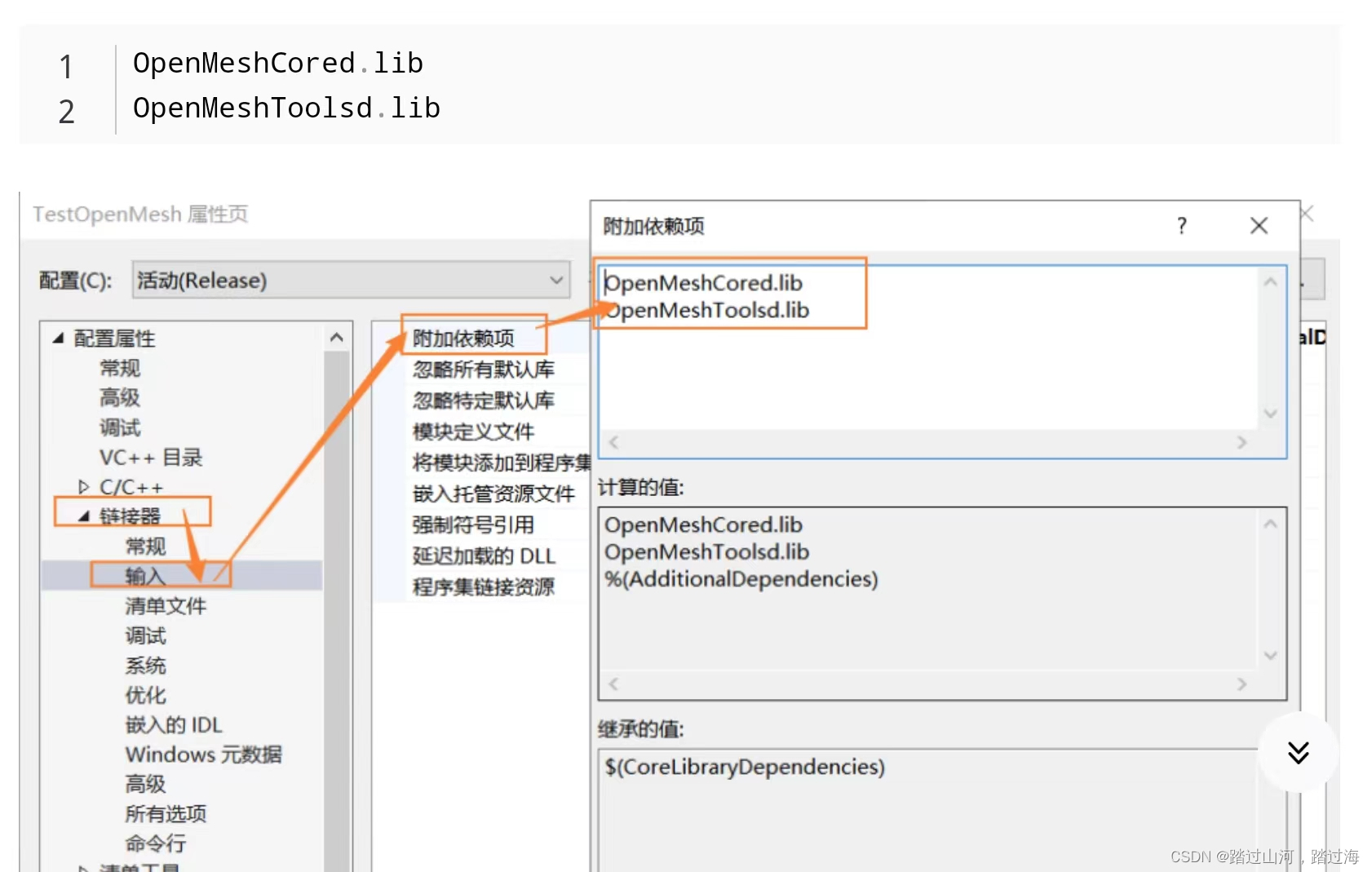Click the help question mark icon in 附加依赖项 dialog

pyautogui.click(x=1181, y=226)
